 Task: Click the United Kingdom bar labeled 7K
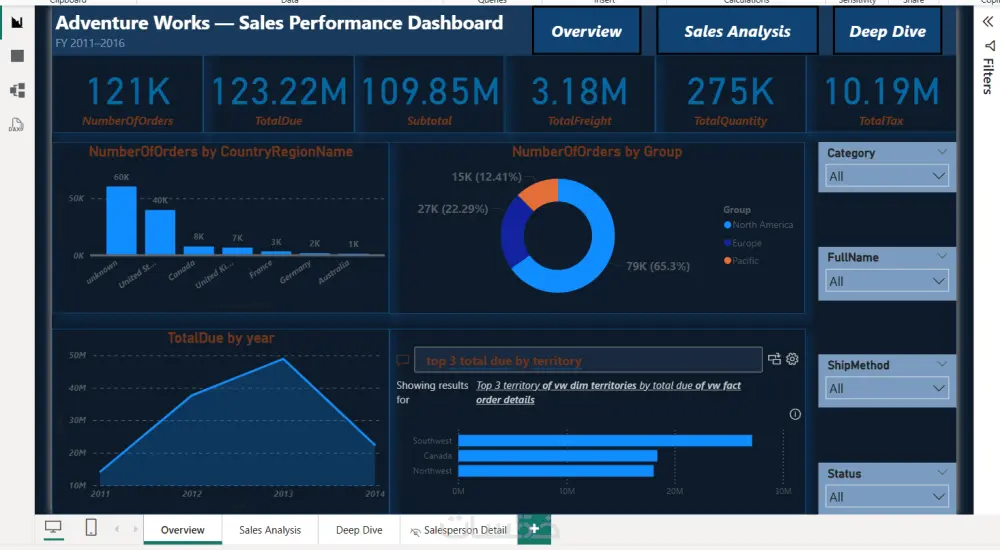(x=237, y=251)
